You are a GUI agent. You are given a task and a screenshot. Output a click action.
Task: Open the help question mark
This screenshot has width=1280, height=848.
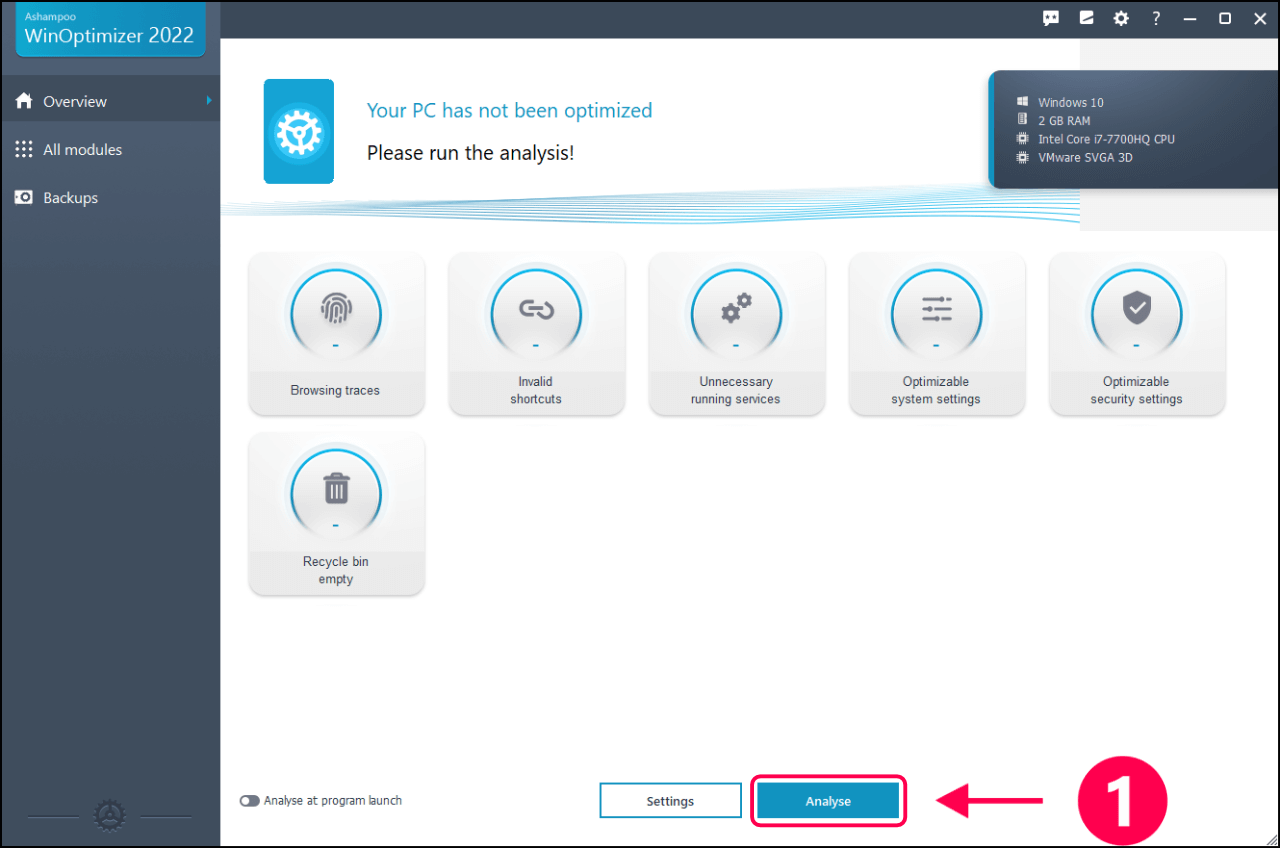point(1156,18)
